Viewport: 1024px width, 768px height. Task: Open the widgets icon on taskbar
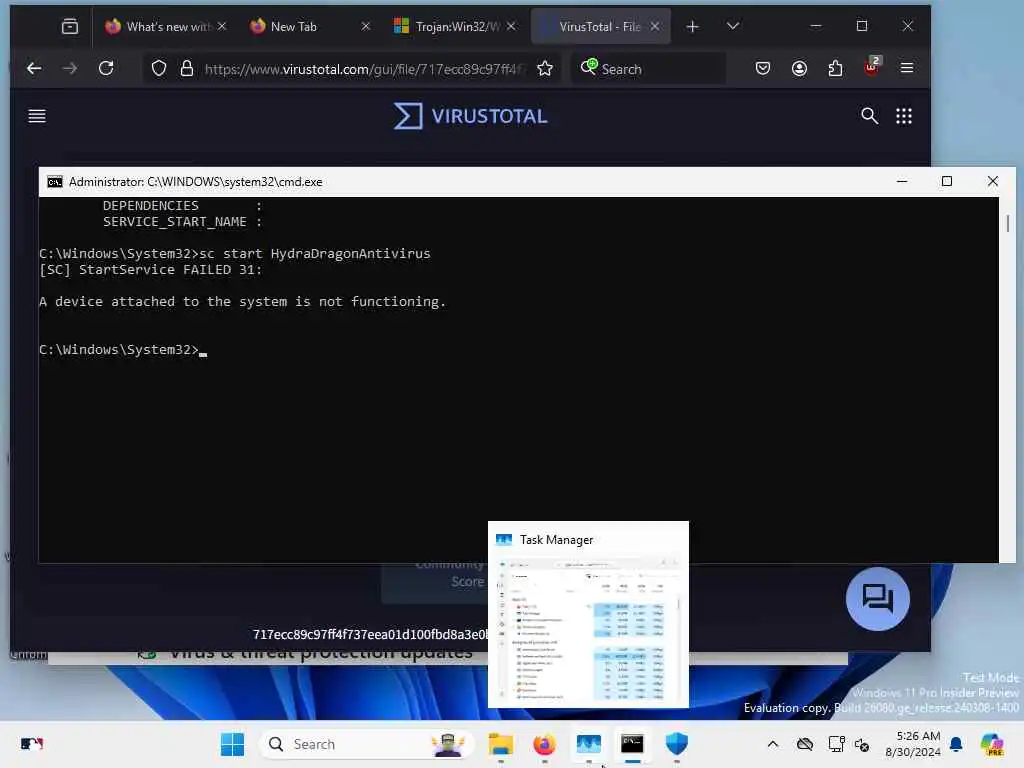[x=31, y=744]
